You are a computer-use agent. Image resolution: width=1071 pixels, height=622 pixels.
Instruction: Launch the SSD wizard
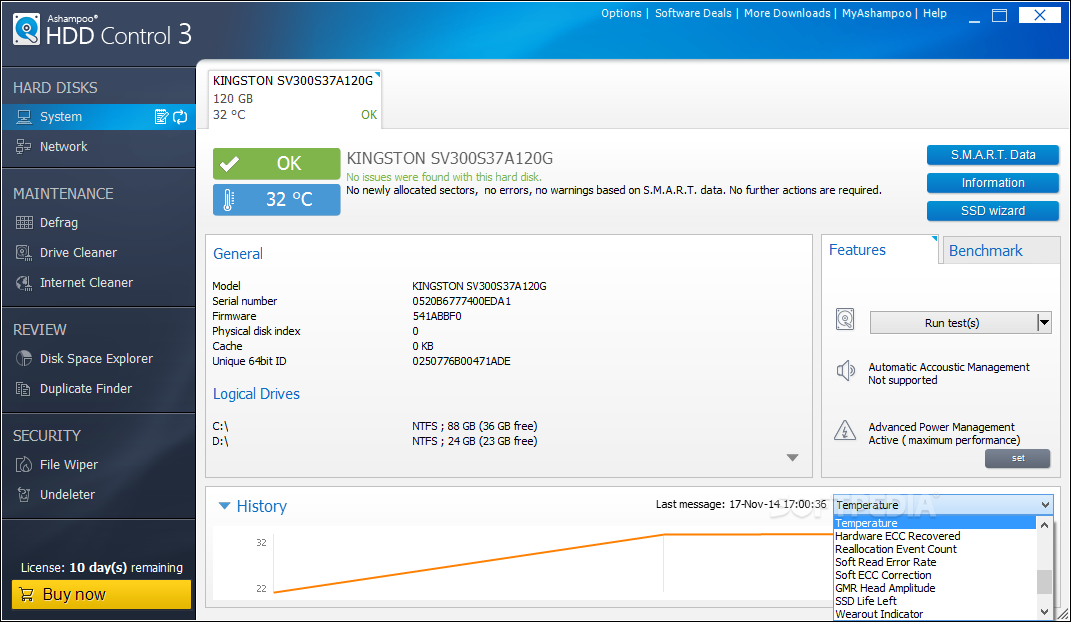click(992, 211)
